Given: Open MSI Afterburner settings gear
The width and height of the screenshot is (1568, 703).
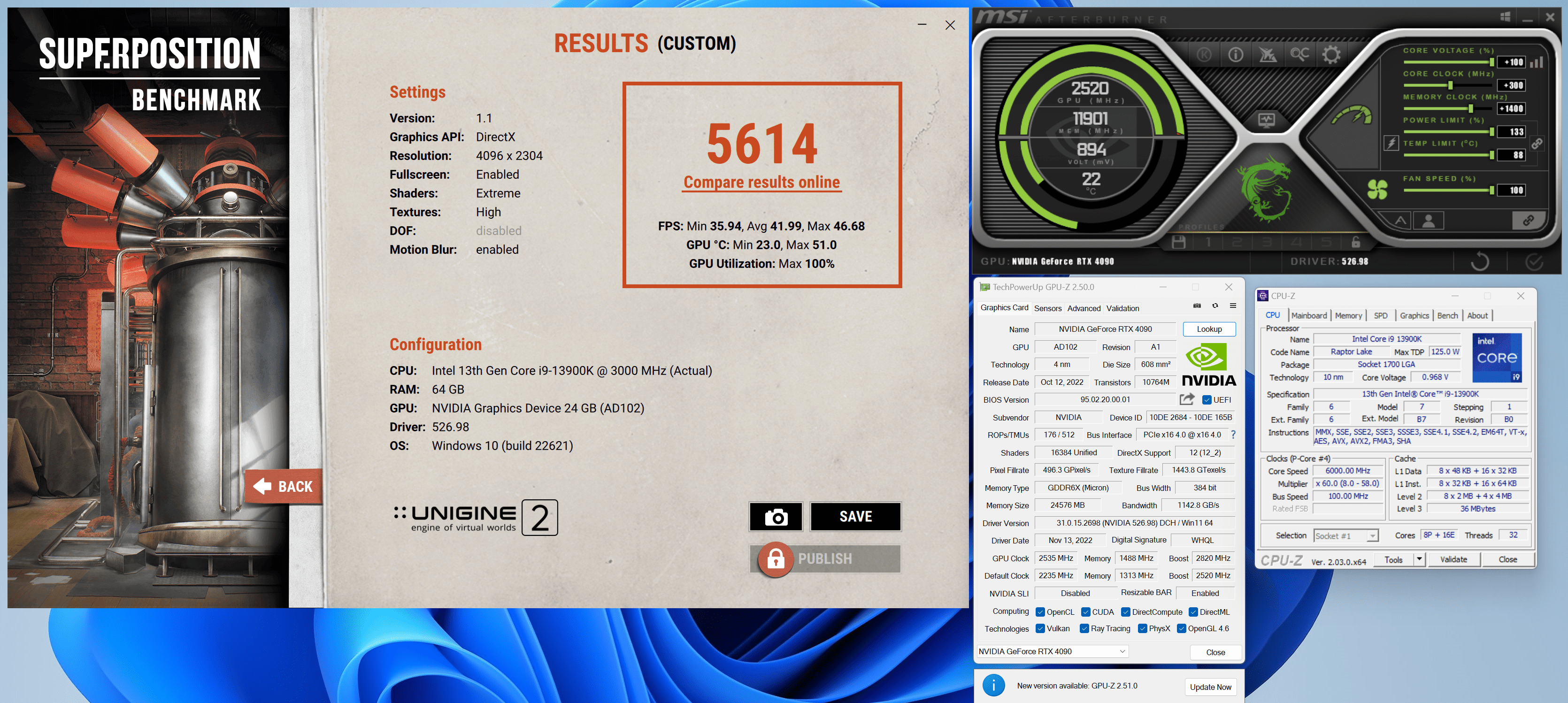Looking at the screenshot, I should click(x=1331, y=55).
